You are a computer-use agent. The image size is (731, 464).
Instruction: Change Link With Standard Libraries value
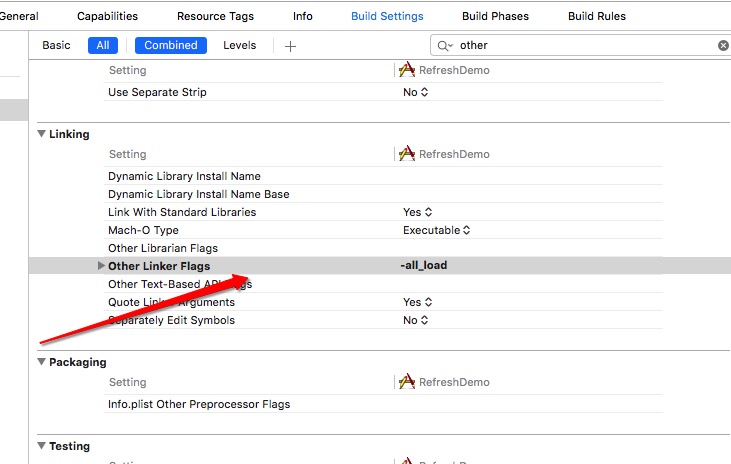417,212
